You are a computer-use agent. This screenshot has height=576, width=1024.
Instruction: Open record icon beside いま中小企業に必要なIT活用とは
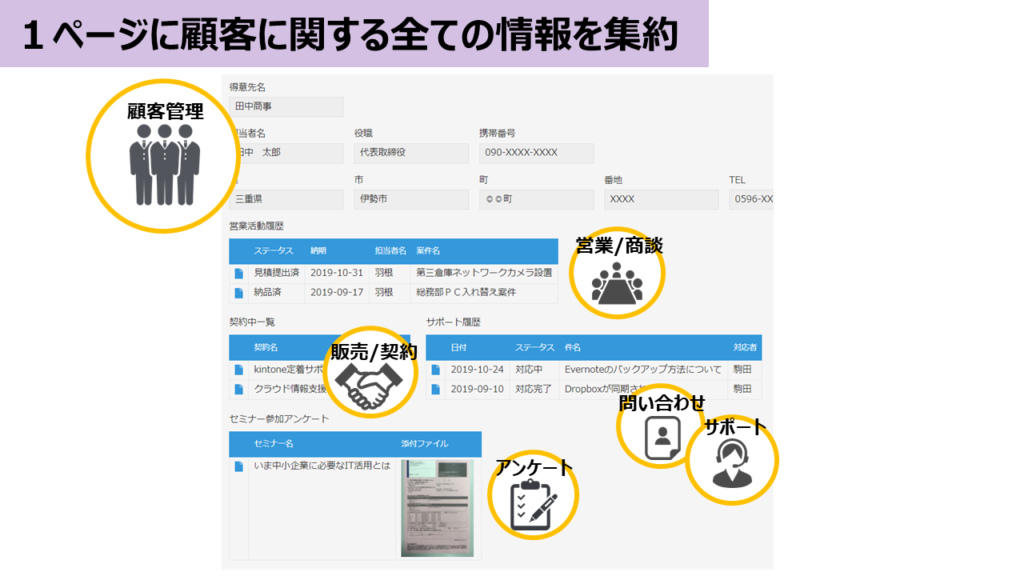(239, 466)
